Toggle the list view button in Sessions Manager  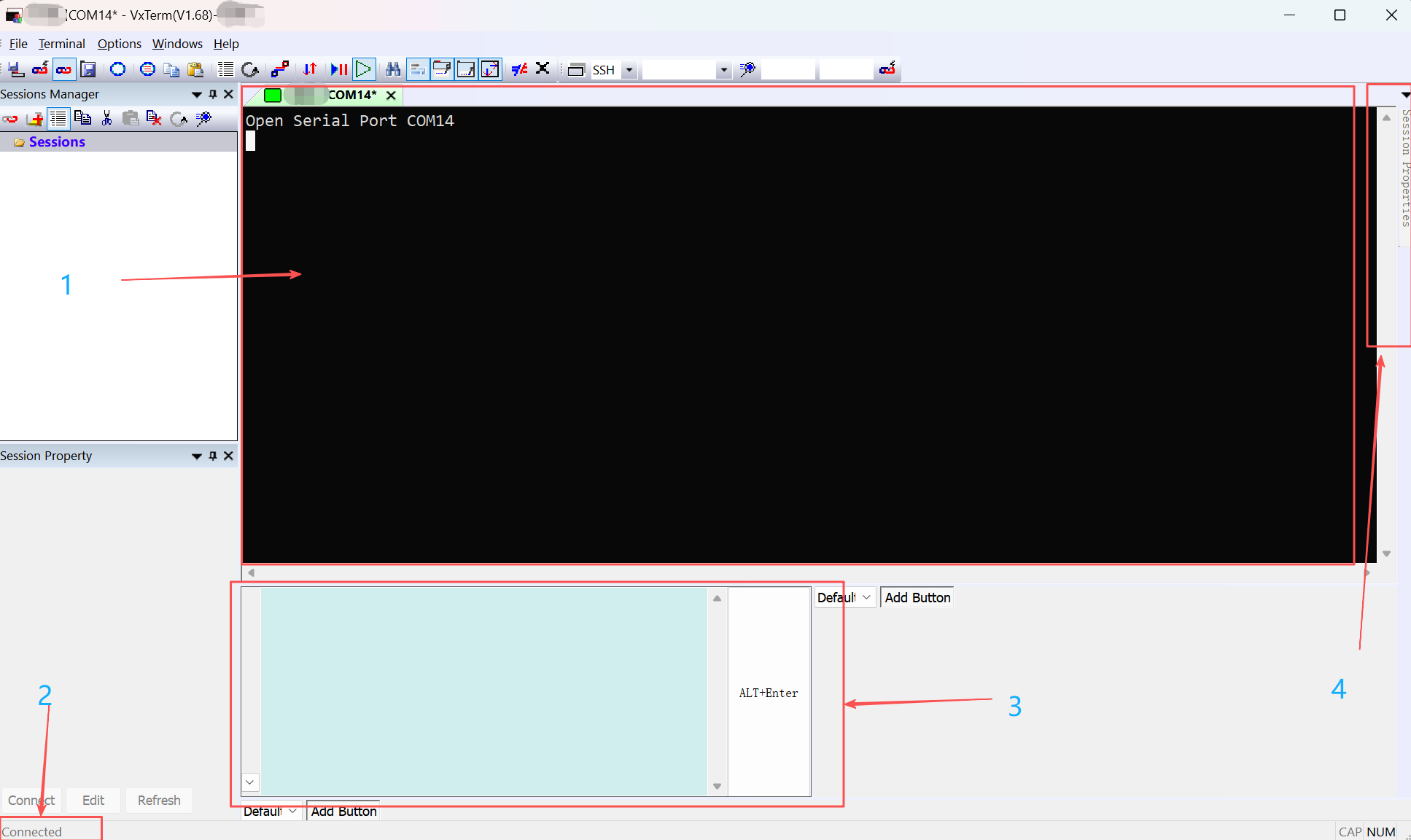(x=58, y=118)
